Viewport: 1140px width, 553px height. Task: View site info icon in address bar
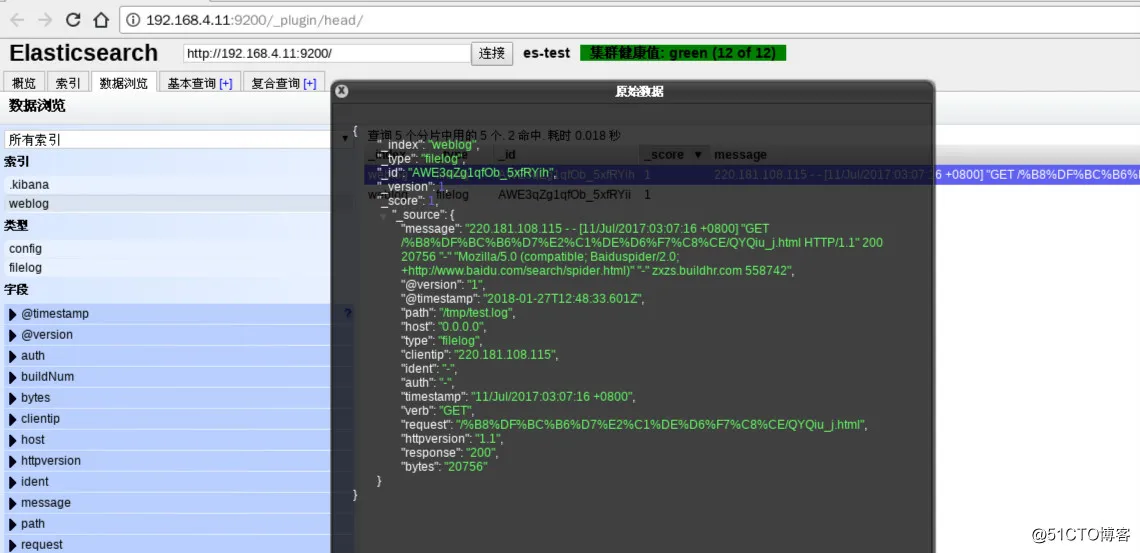134,20
